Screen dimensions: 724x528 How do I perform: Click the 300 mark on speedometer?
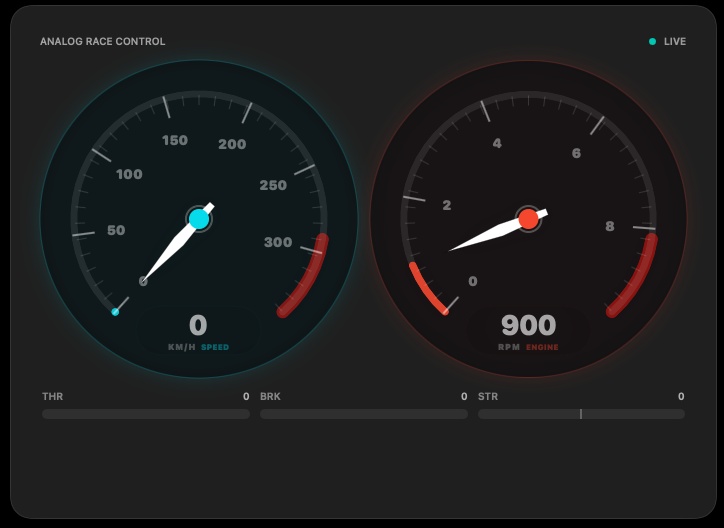[x=278, y=242]
